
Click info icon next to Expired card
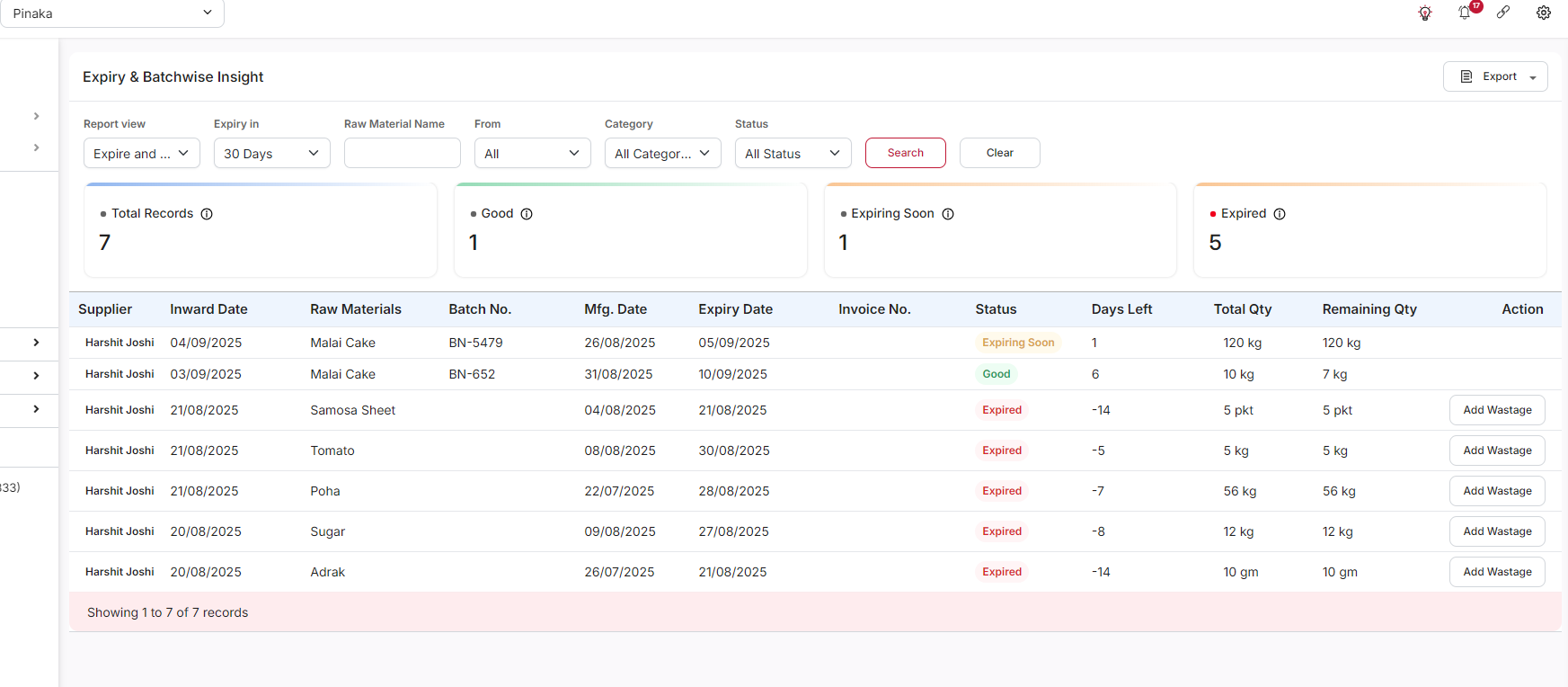click(1280, 214)
